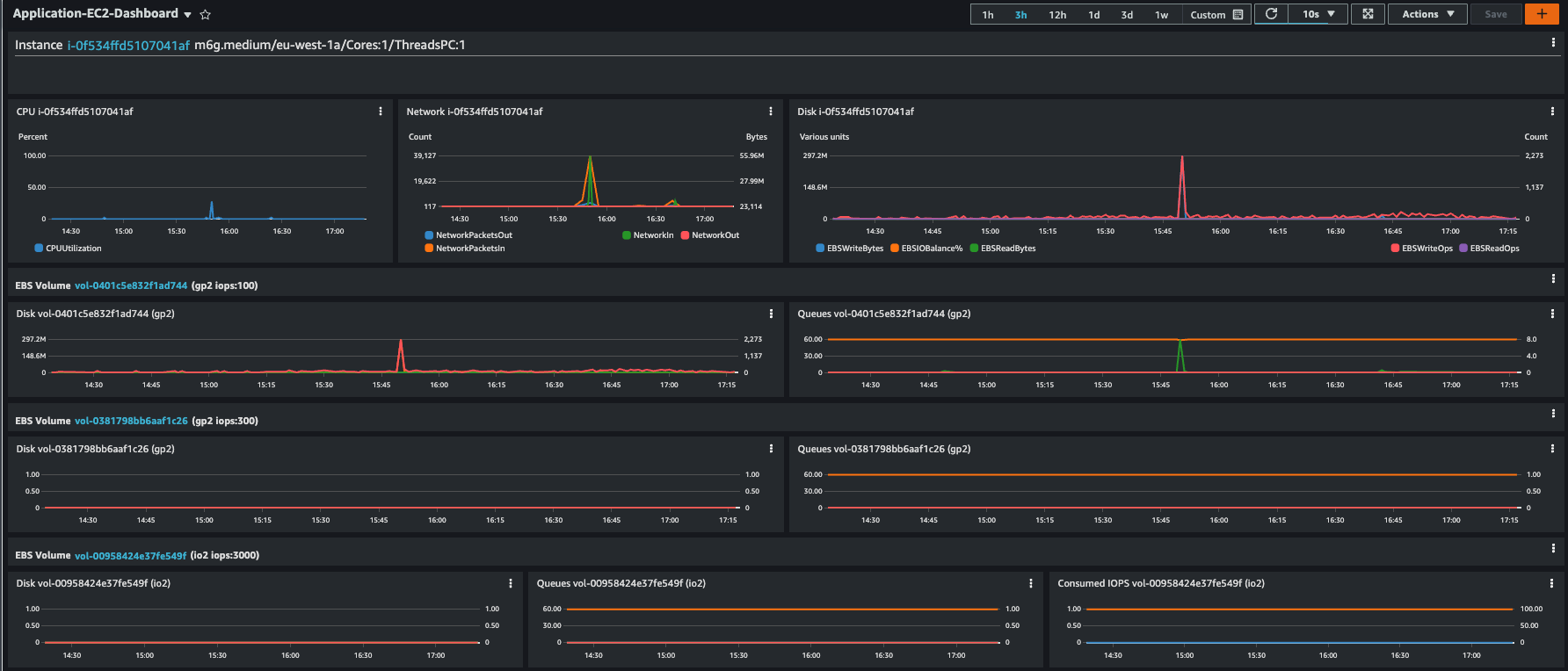
Task: Click the Save button
Action: pyautogui.click(x=1496, y=14)
